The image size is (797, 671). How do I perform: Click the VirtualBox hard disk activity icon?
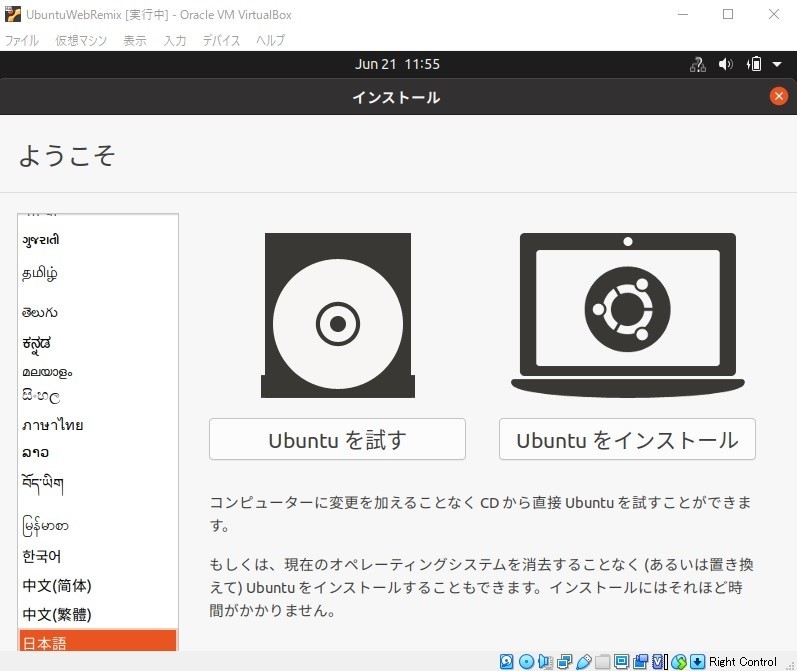(507, 661)
